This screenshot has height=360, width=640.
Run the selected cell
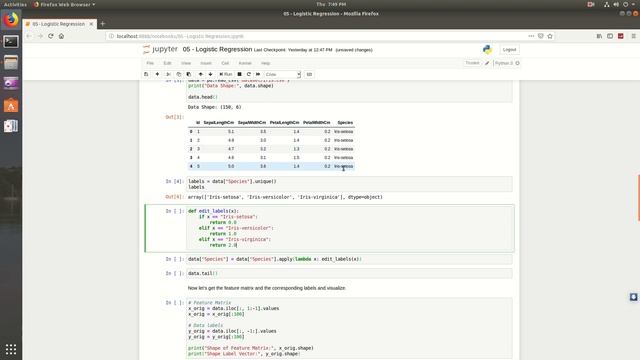click(x=225, y=74)
